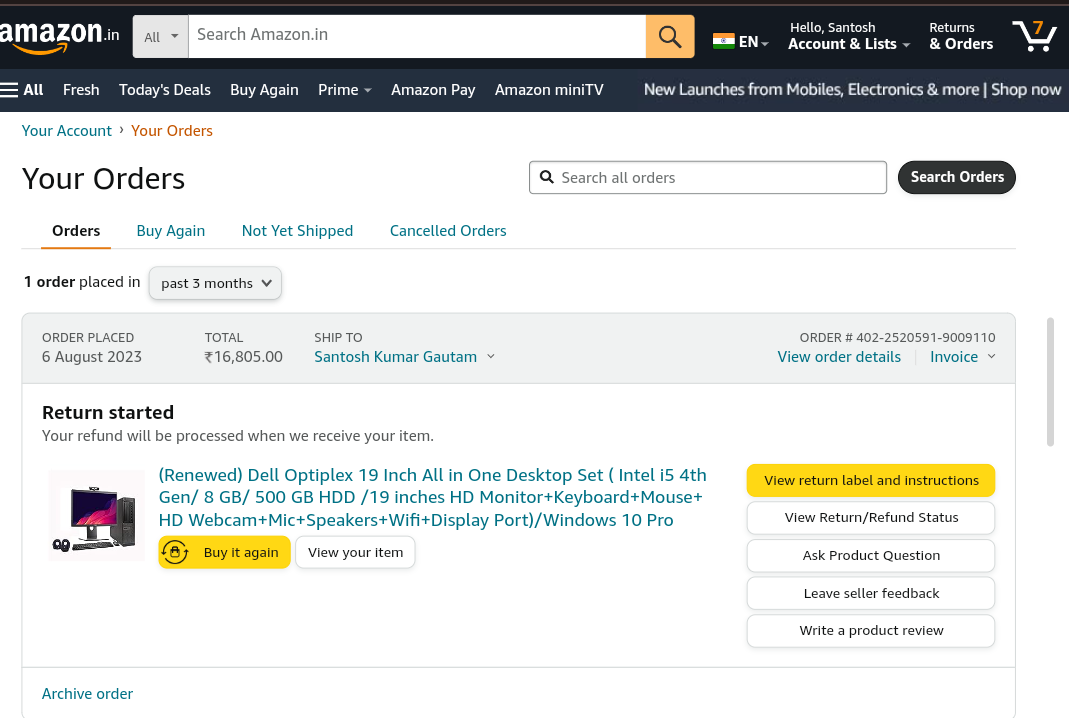Viewport: 1069px width, 718px height.
Task: Open the shopping cart icon
Action: [1034, 36]
